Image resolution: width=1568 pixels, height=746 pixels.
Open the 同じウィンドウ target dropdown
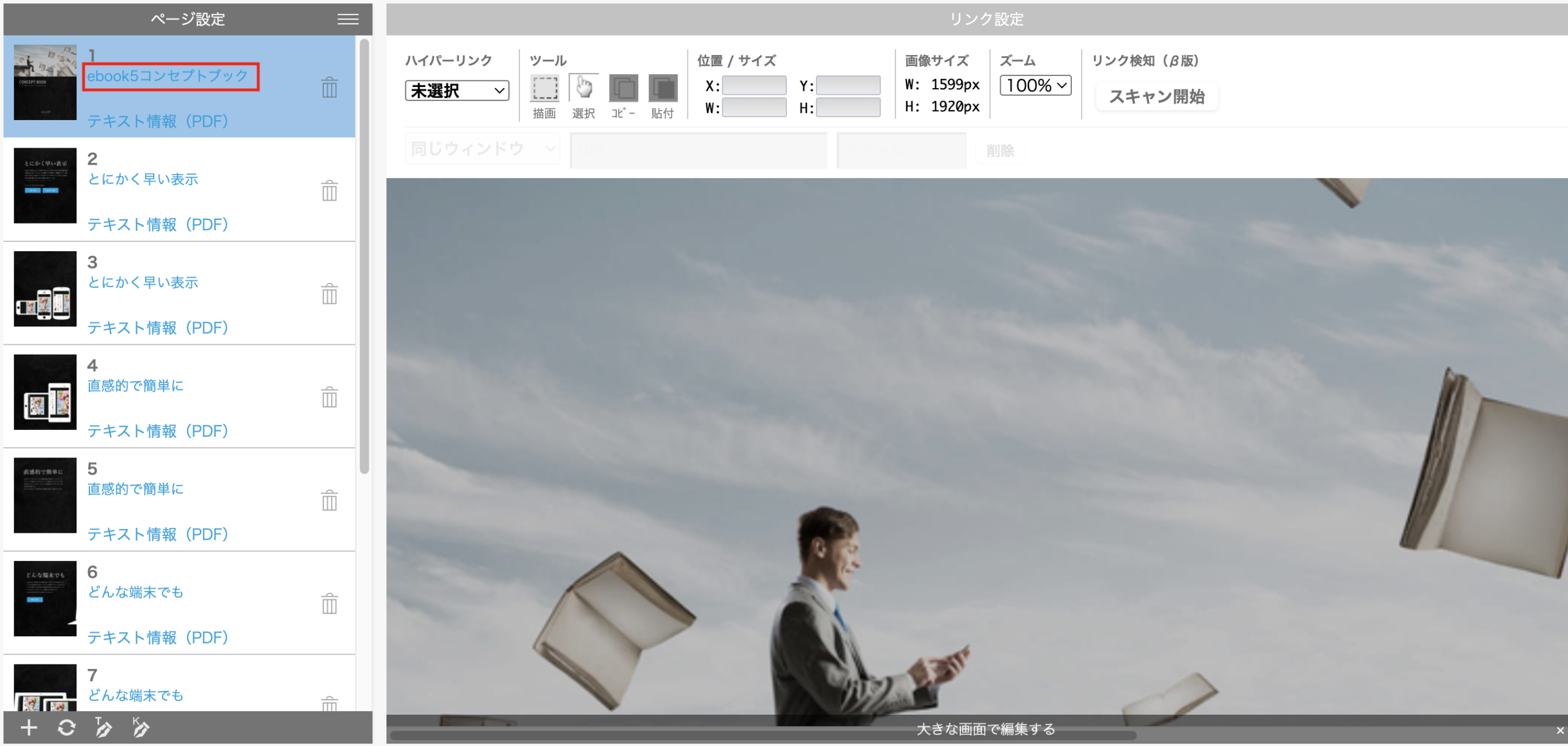(x=483, y=149)
